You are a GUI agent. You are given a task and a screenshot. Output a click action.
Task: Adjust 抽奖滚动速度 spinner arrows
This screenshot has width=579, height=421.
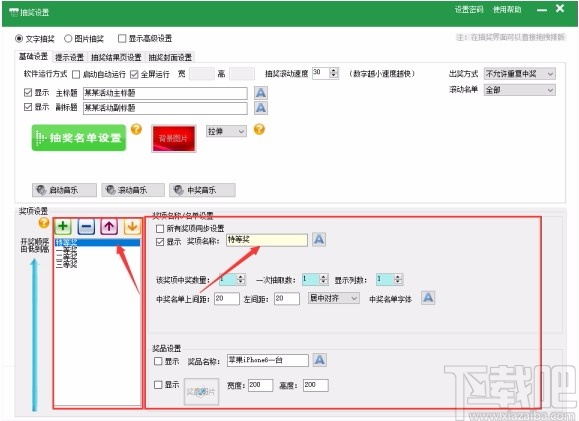pyautogui.click(x=334, y=73)
